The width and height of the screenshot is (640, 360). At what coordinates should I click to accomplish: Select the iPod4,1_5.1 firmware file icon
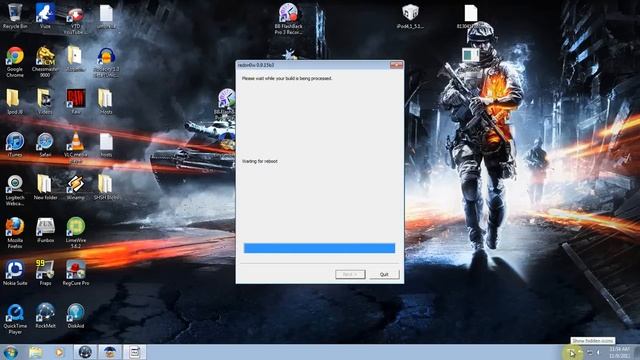click(x=410, y=17)
